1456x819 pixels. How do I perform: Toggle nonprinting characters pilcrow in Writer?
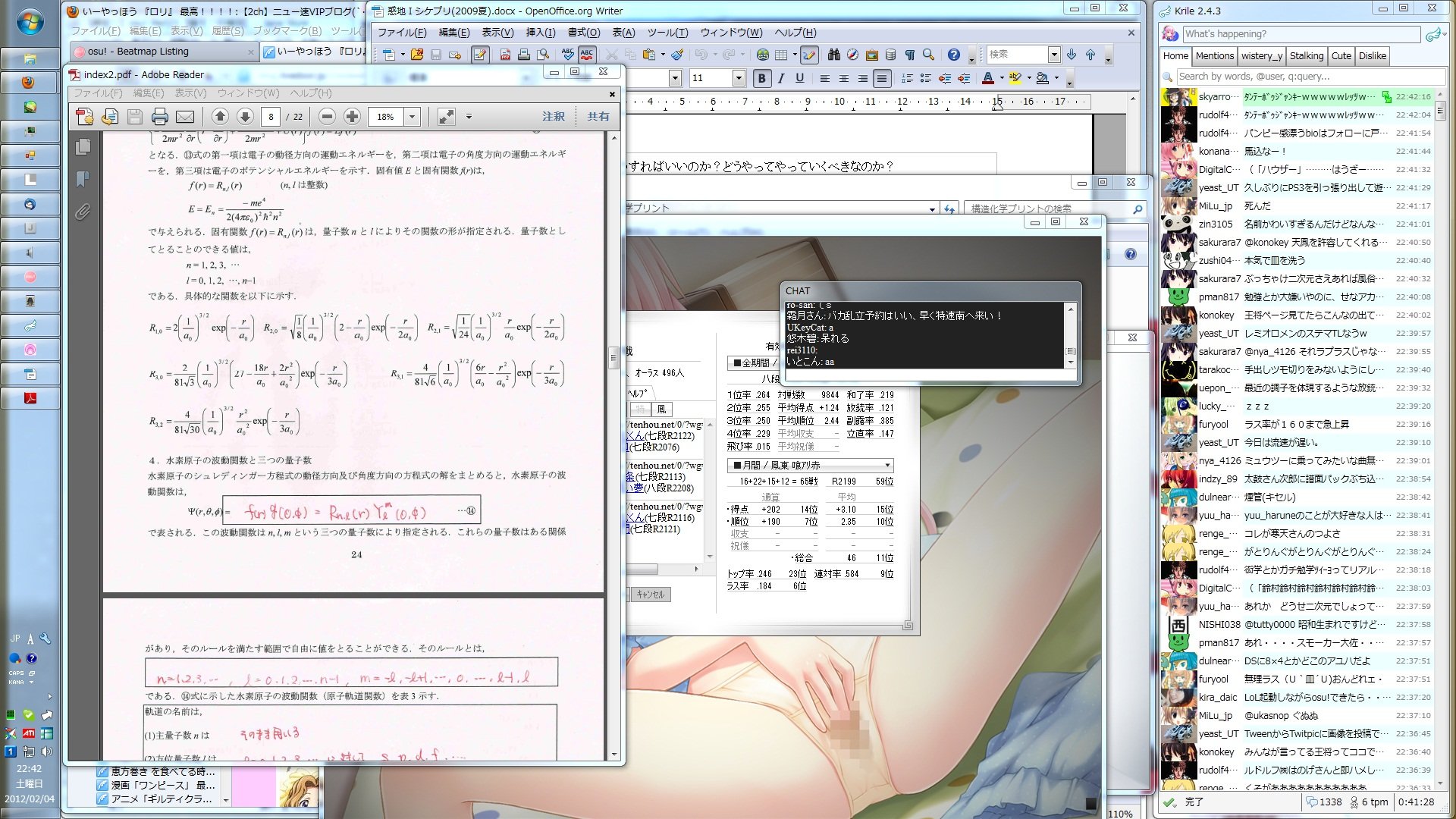(909, 55)
